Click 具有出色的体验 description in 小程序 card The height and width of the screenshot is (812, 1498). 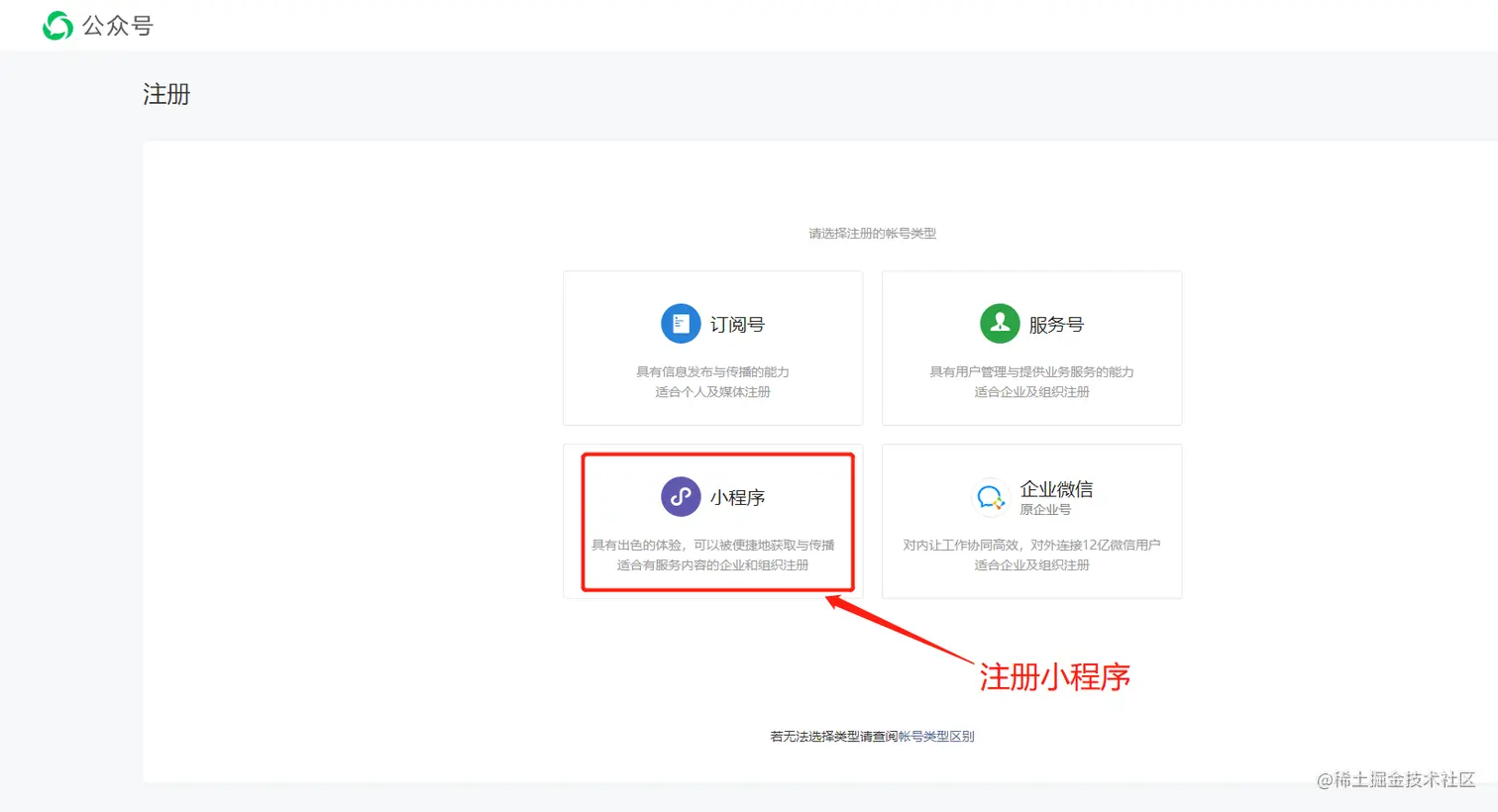point(712,546)
